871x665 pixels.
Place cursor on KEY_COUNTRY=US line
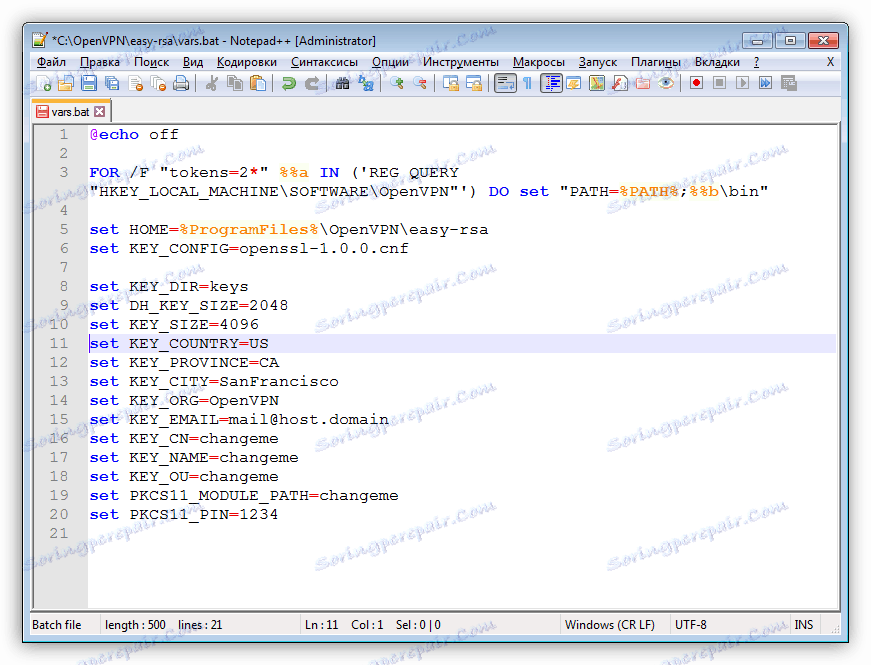point(462,343)
